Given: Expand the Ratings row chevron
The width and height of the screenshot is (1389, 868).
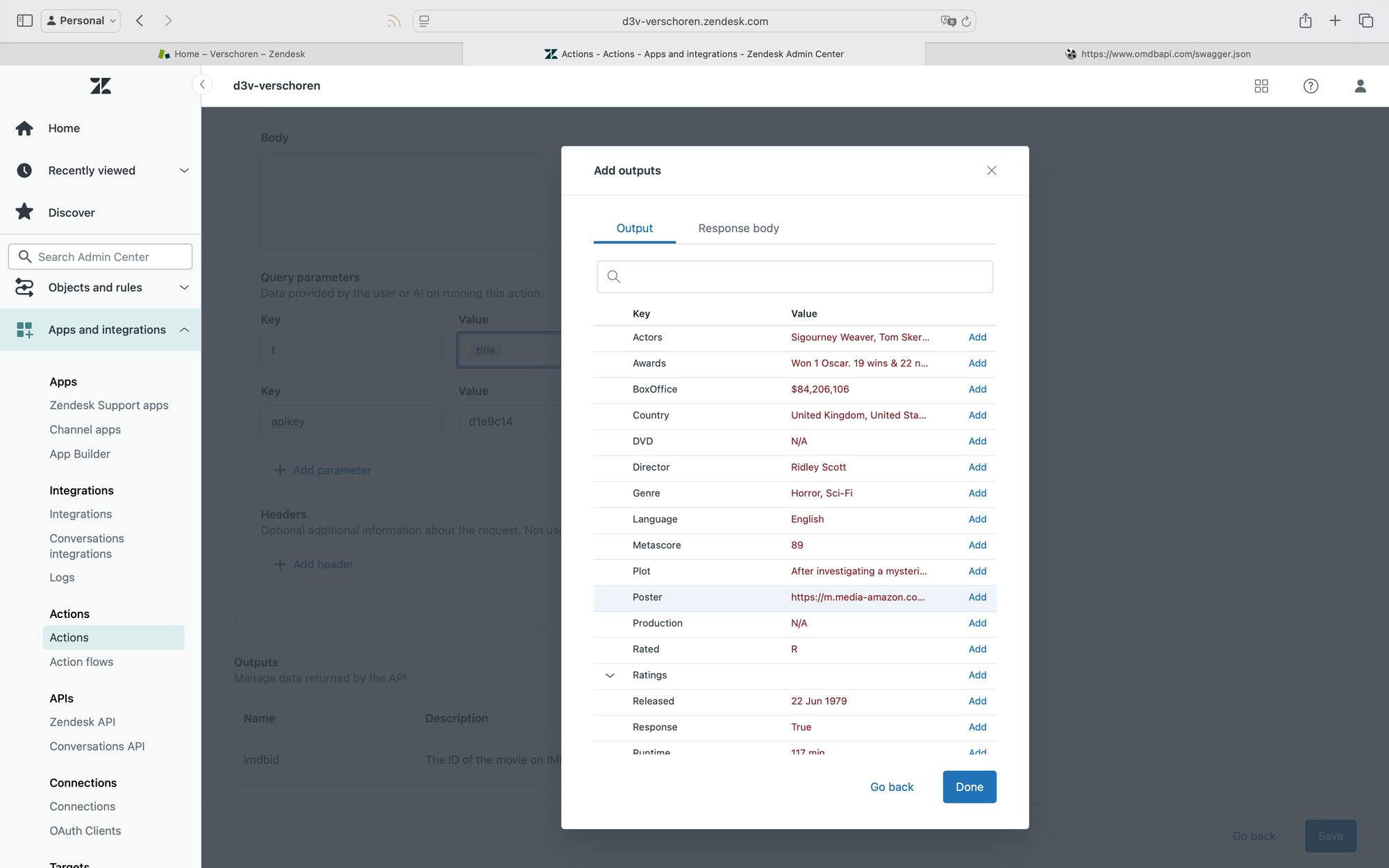Looking at the screenshot, I should pos(610,675).
